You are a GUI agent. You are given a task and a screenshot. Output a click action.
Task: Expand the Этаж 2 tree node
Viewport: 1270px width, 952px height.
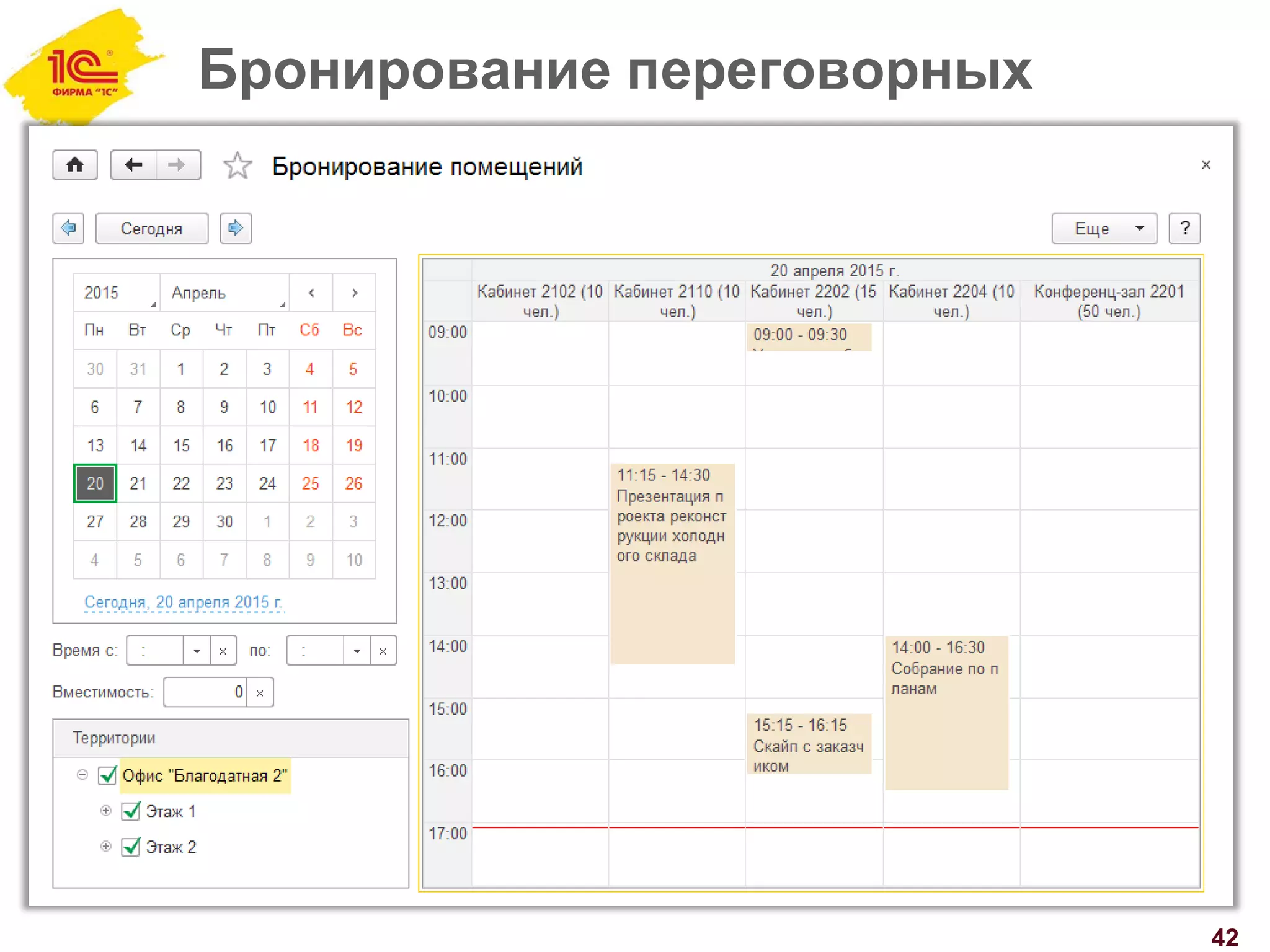point(106,846)
